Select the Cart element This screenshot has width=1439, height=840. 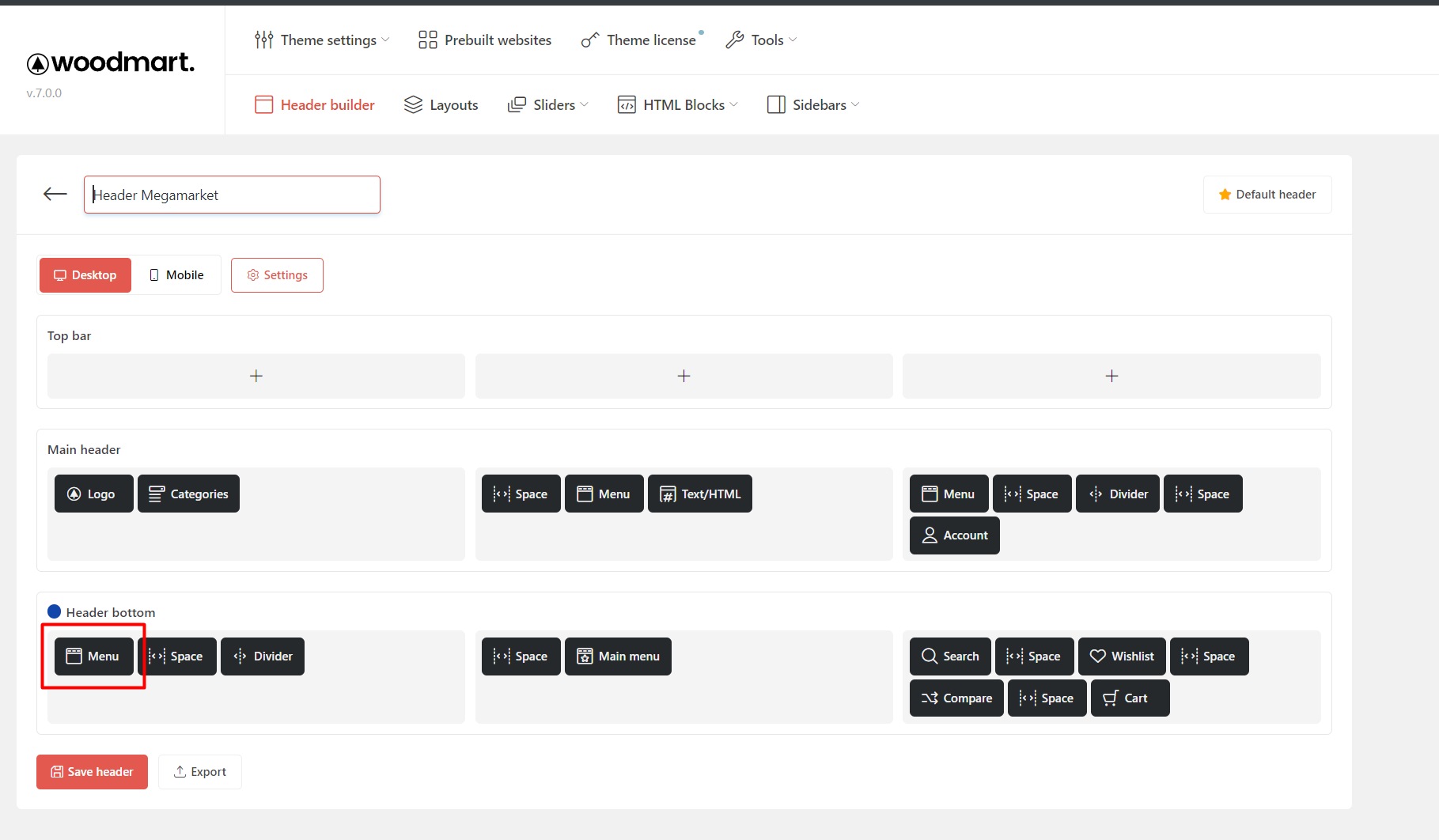pyautogui.click(x=1130, y=698)
